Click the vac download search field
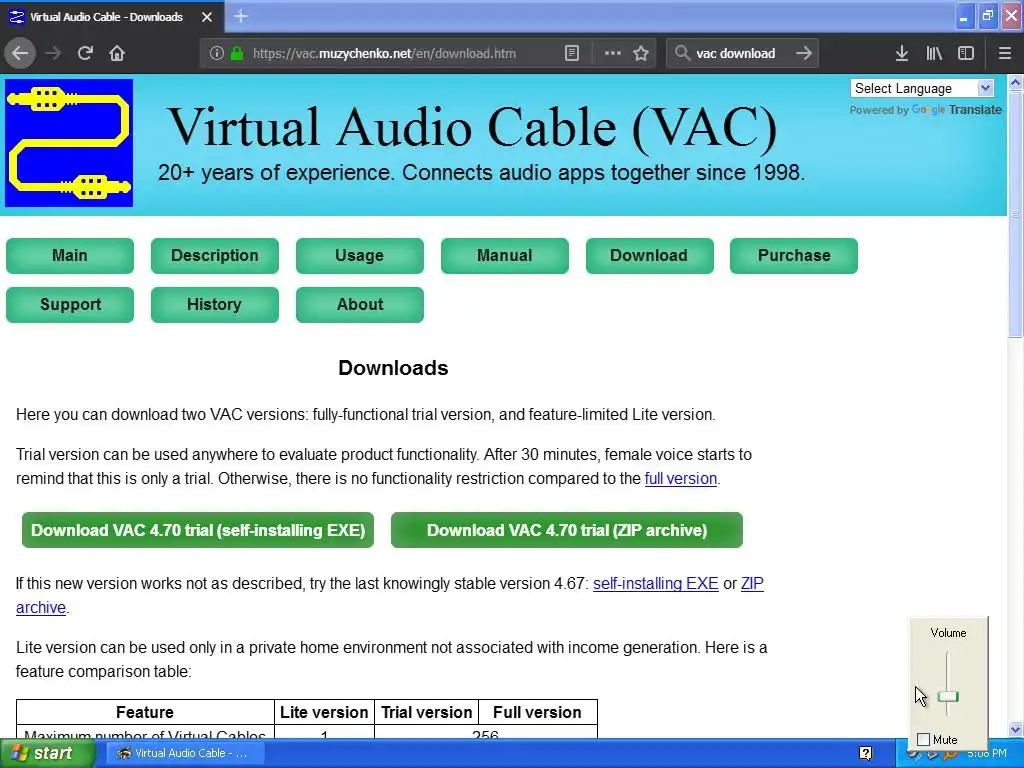This screenshot has width=1024, height=768. 736,54
